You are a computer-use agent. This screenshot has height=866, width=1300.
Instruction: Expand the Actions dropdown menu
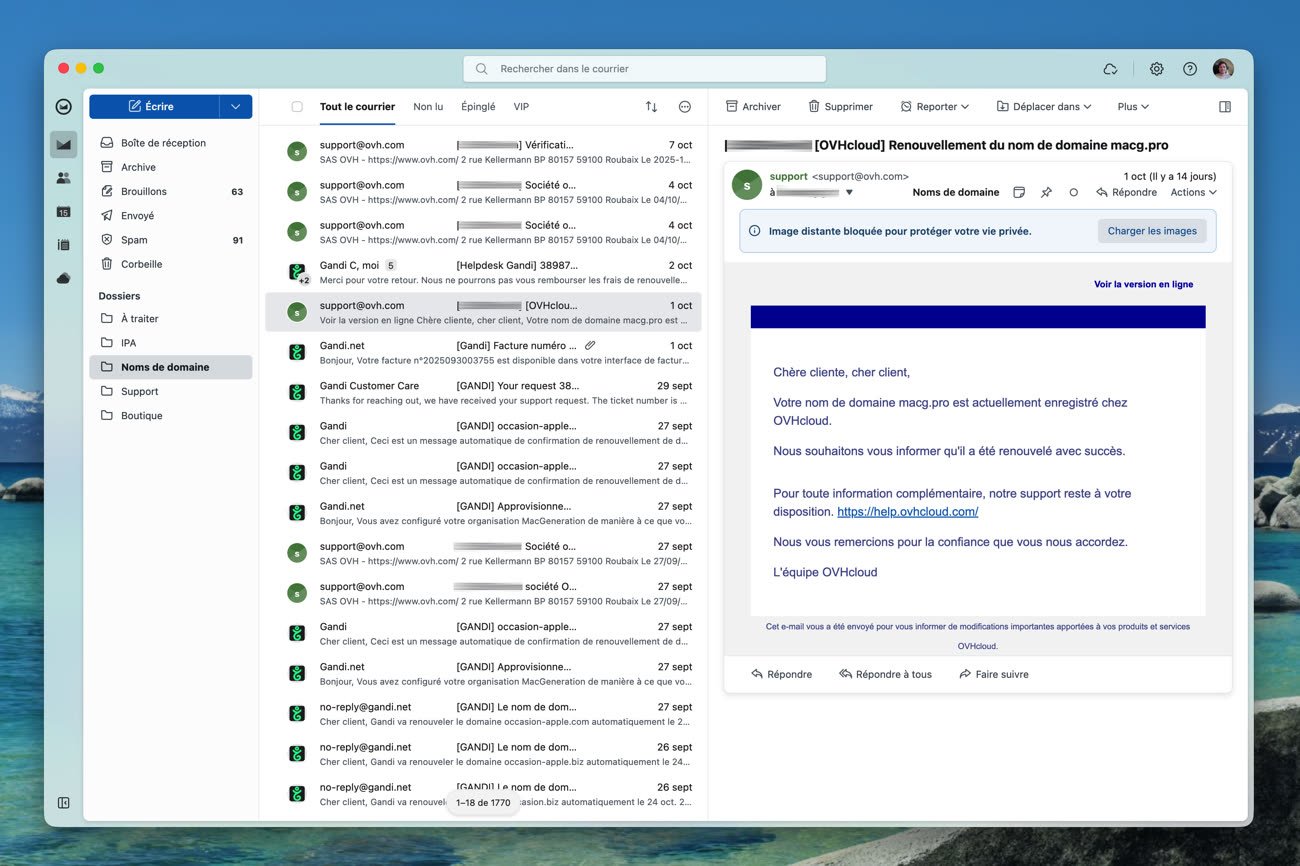pyautogui.click(x=1193, y=192)
